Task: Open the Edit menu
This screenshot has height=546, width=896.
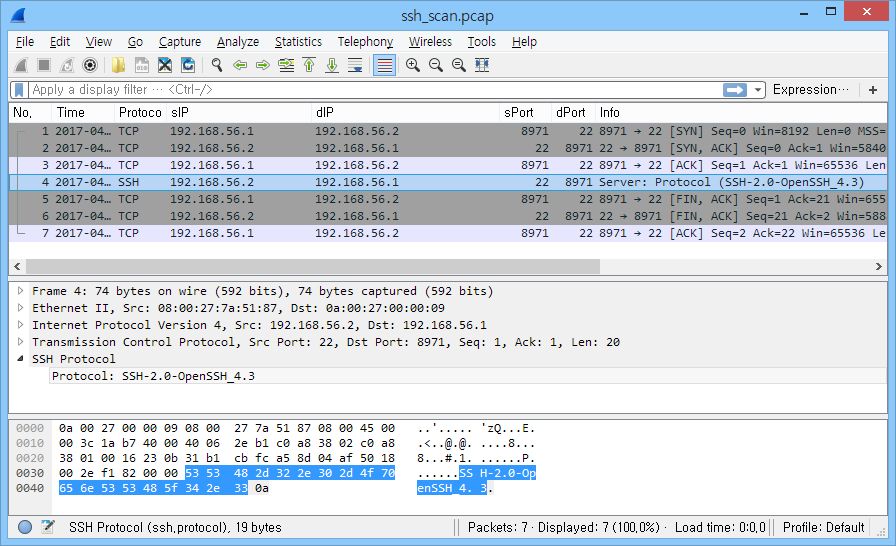Action: (x=59, y=42)
